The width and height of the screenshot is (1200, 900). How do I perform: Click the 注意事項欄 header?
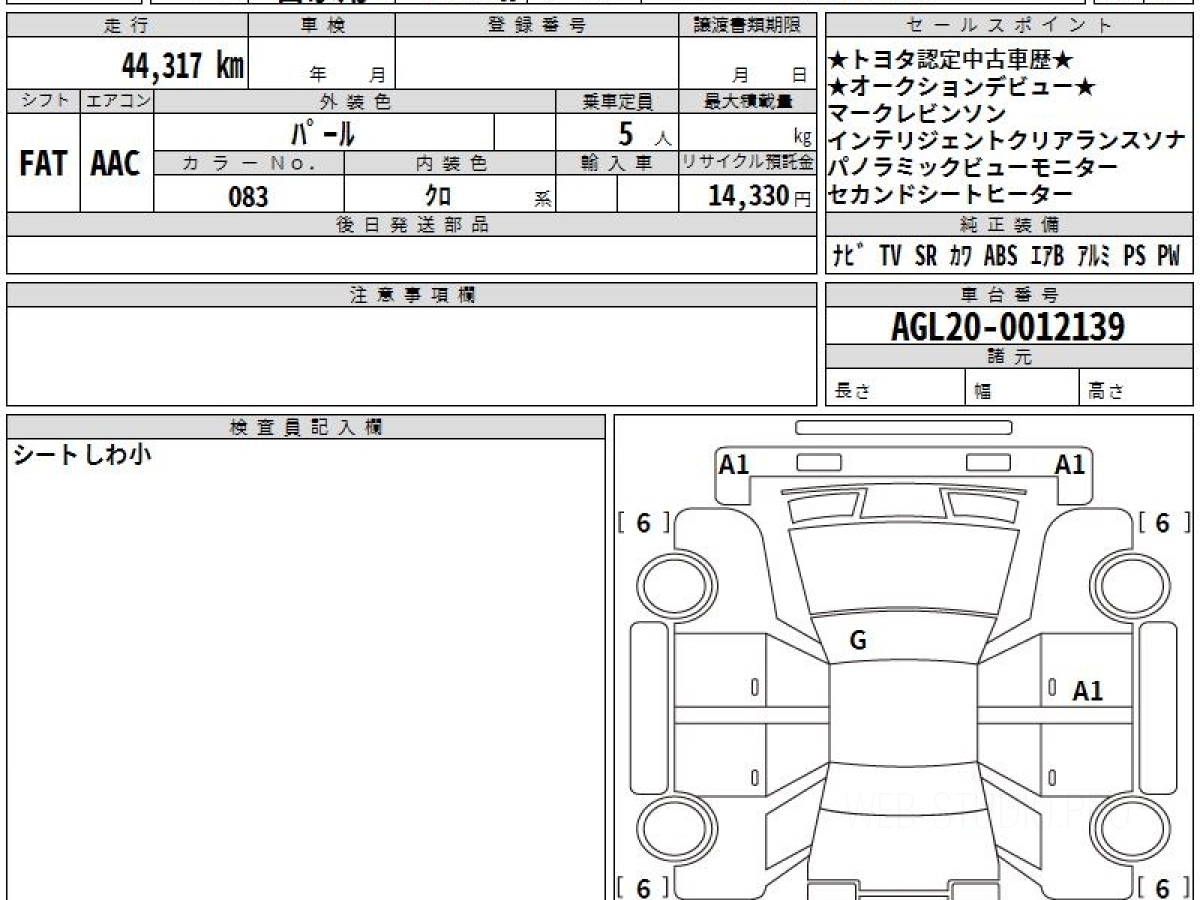coord(412,295)
